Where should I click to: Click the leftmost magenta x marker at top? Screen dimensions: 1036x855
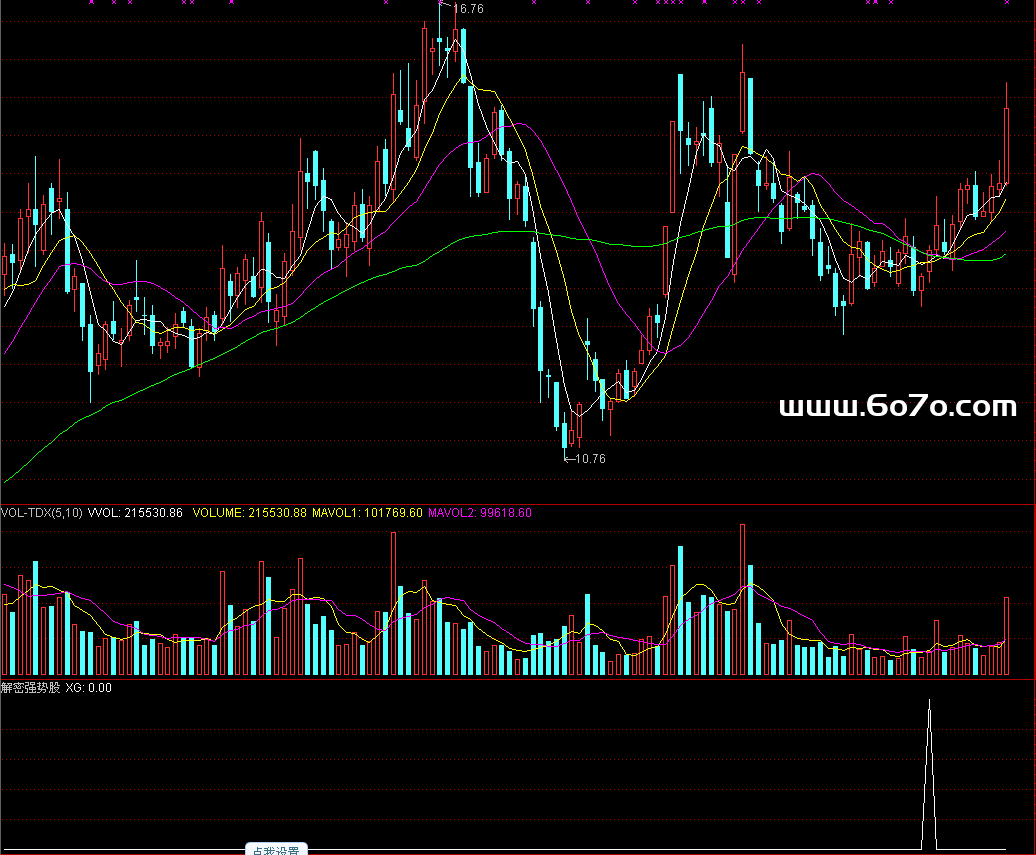pos(91,3)
